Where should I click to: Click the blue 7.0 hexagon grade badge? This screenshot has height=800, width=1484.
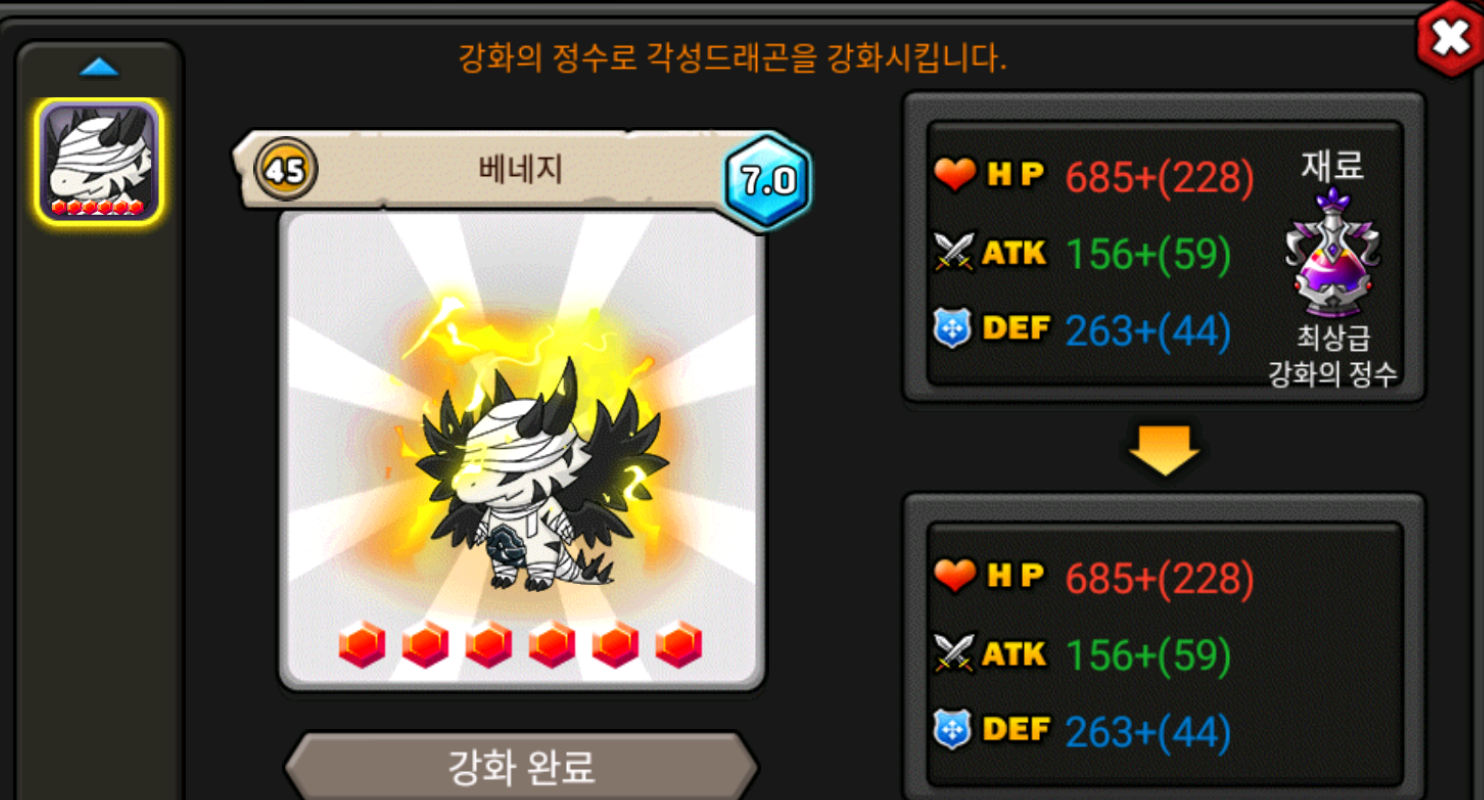point(768,181)
